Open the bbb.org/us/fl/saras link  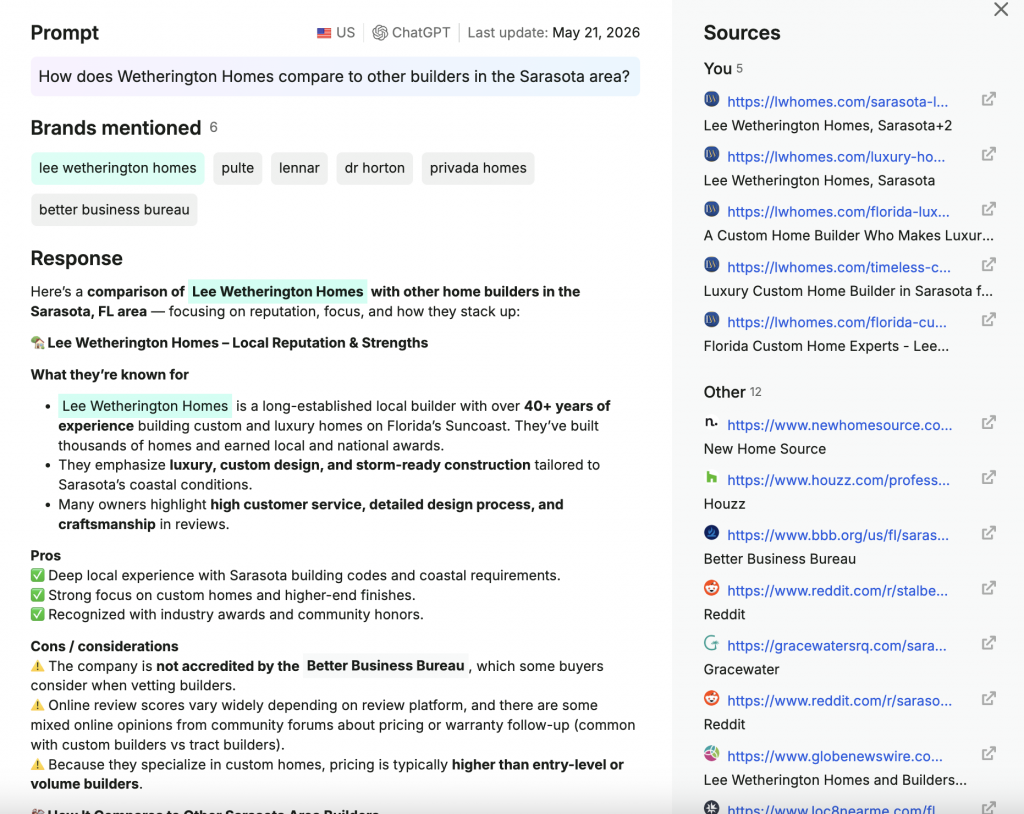pyautogui.click(x=837, y=535)
